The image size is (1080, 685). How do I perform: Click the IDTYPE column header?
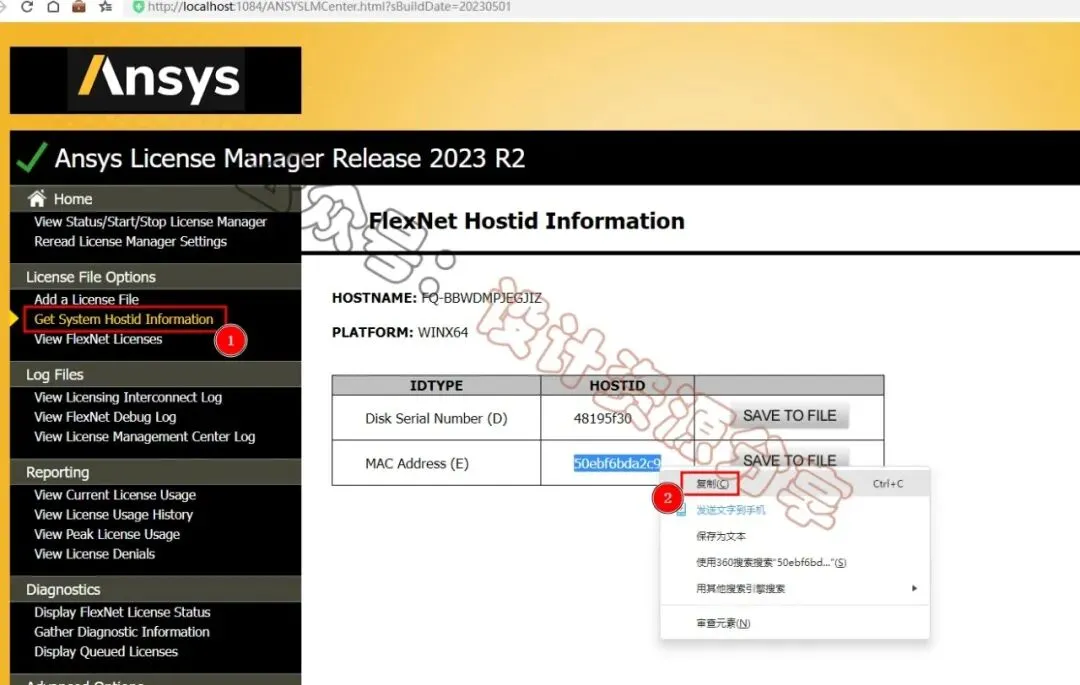pyautogui.click(x=436, y=386)
